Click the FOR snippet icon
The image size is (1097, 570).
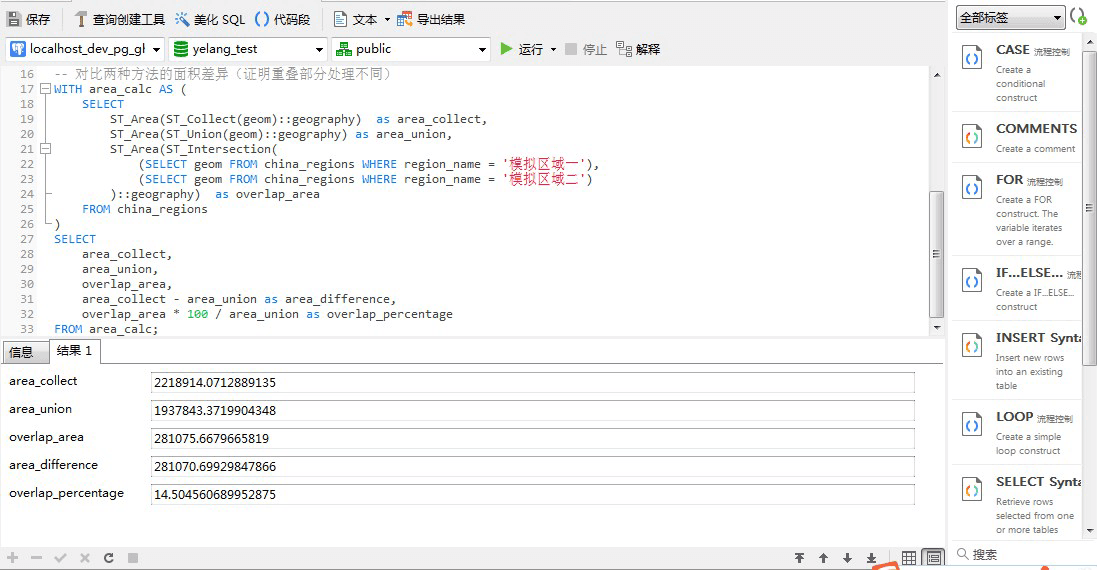[972, 189]
